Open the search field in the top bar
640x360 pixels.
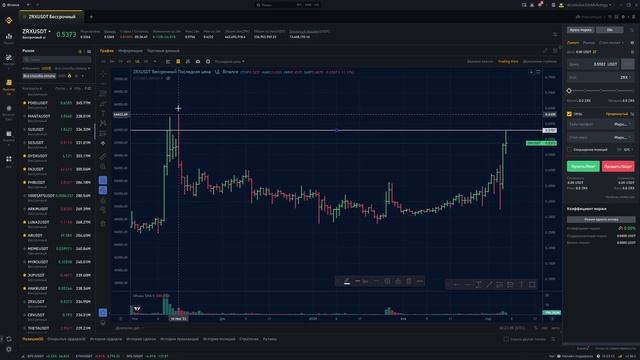pos(288,5)
